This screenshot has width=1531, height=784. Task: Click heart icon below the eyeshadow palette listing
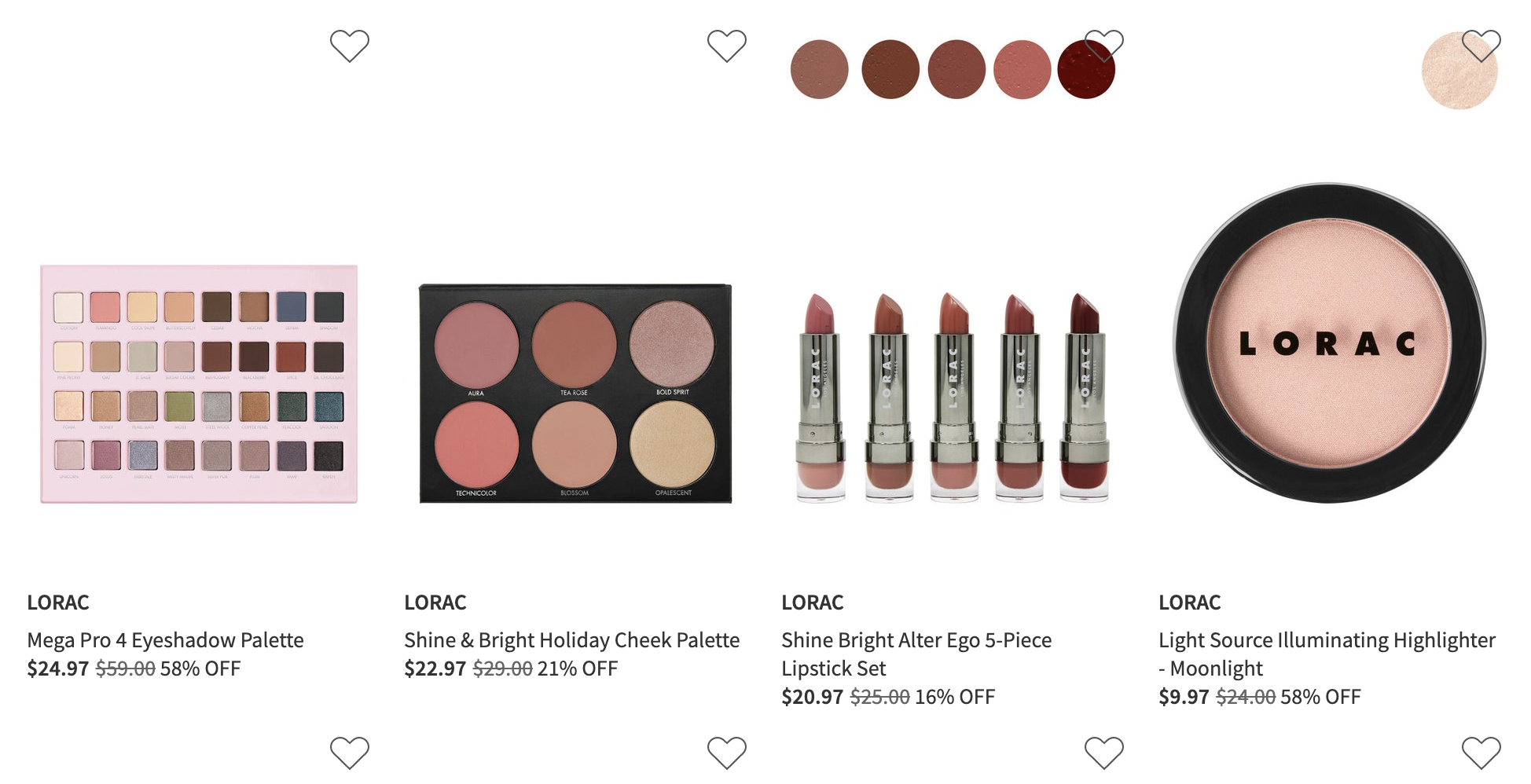tap(350, 753)
